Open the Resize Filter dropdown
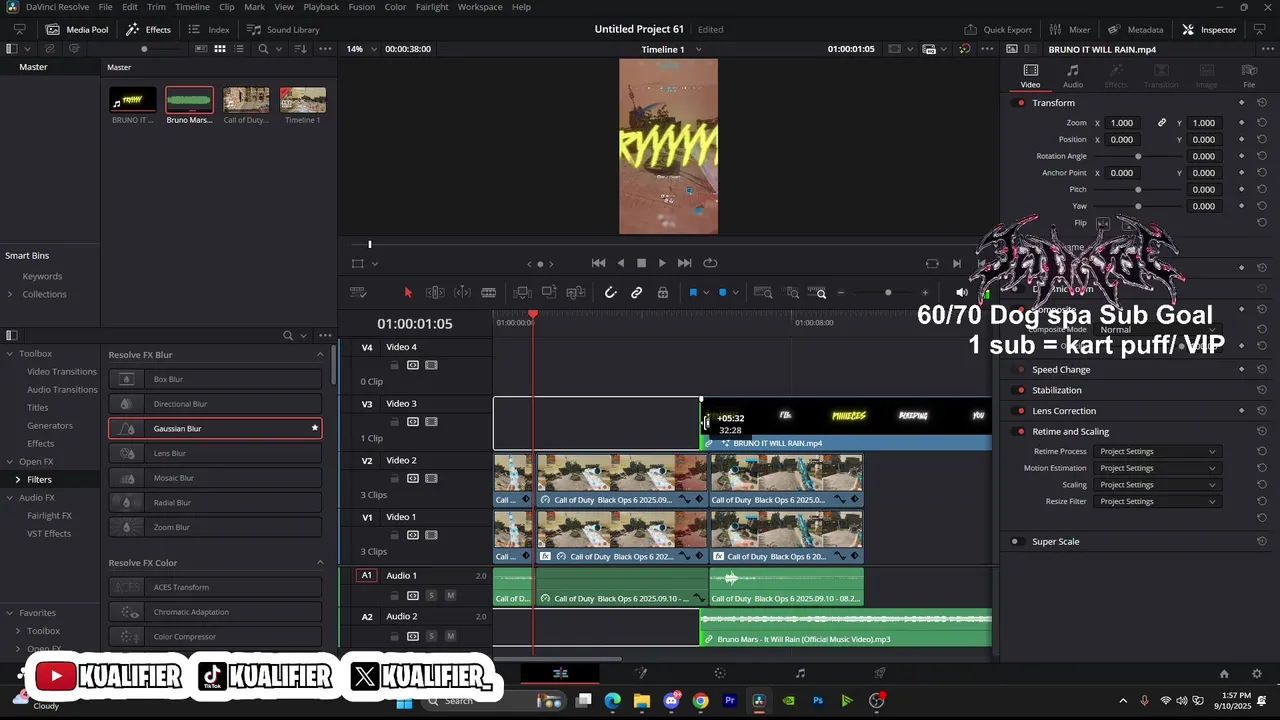Viewport: 1280px width, 720px height. pos(1157,501)
